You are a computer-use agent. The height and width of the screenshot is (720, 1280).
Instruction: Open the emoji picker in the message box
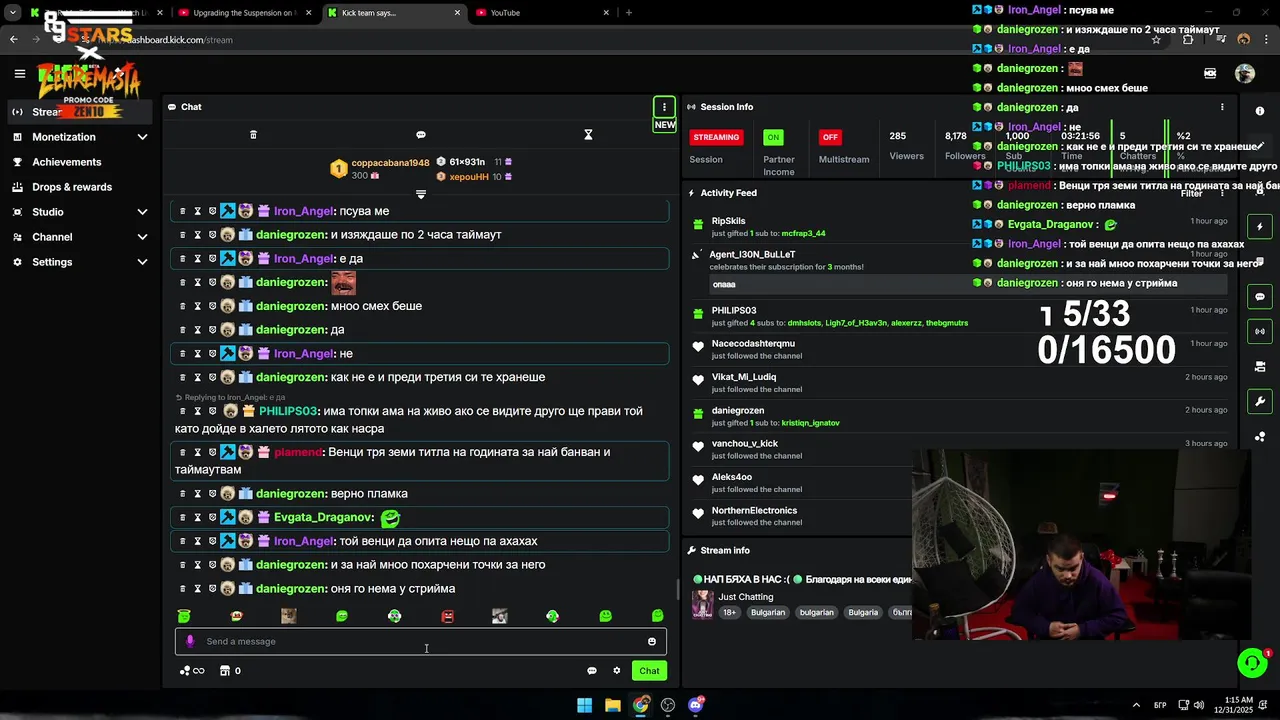[652, 642]
